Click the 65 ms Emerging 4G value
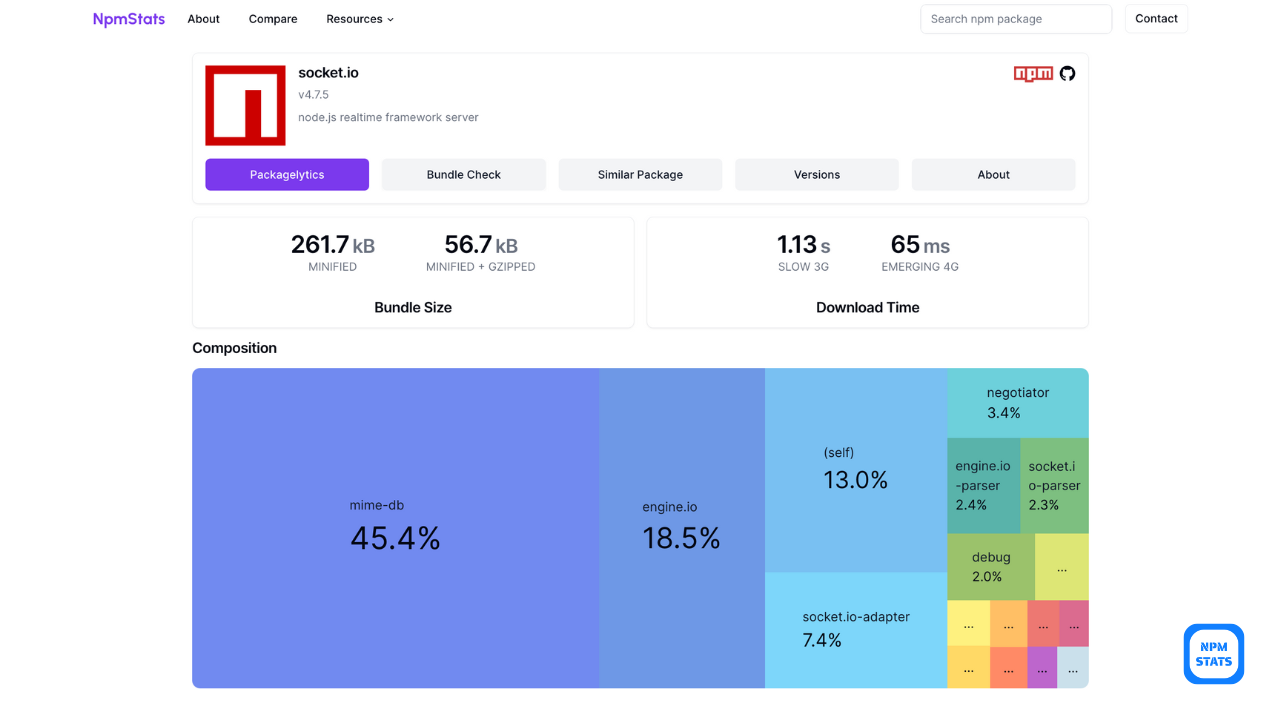Image resolution: width=1280 pixels, height=720 pixels. [920, 245]
